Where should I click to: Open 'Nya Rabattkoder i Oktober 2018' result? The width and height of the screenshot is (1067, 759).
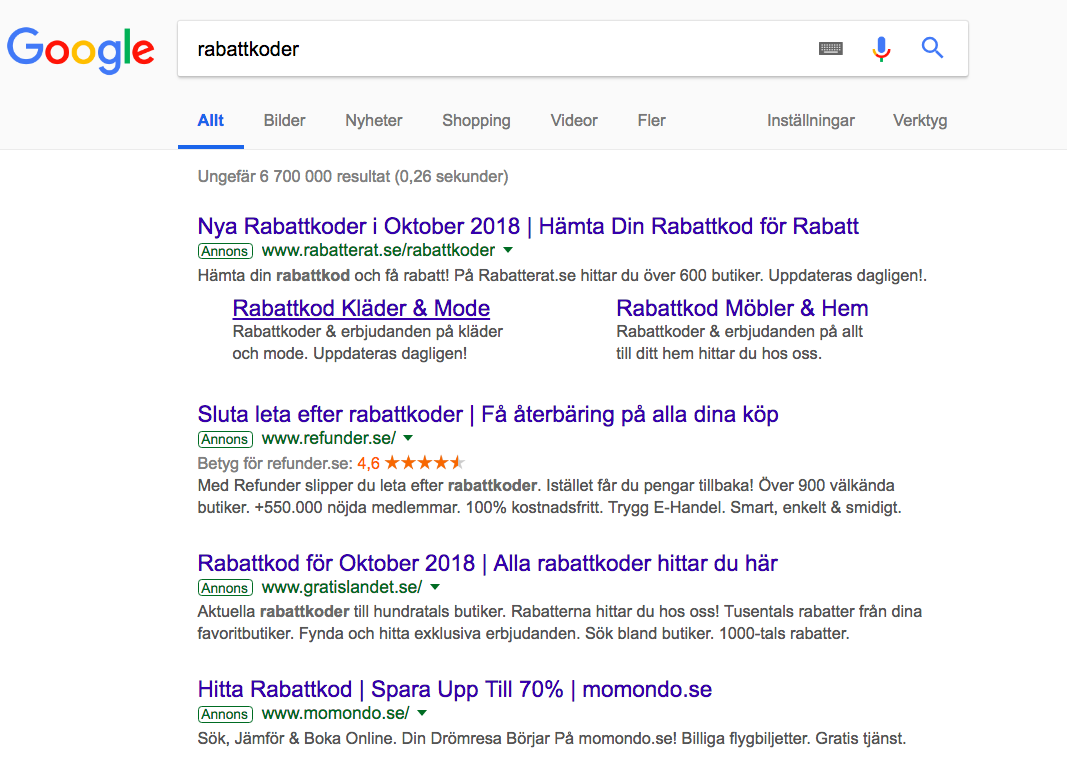528,226
